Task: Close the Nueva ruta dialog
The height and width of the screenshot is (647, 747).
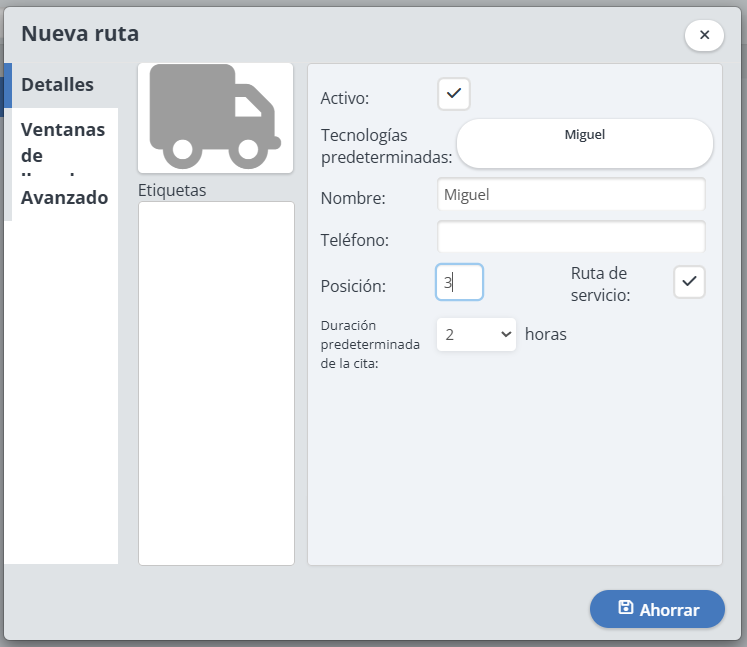Action: click(x=704, y=35)
